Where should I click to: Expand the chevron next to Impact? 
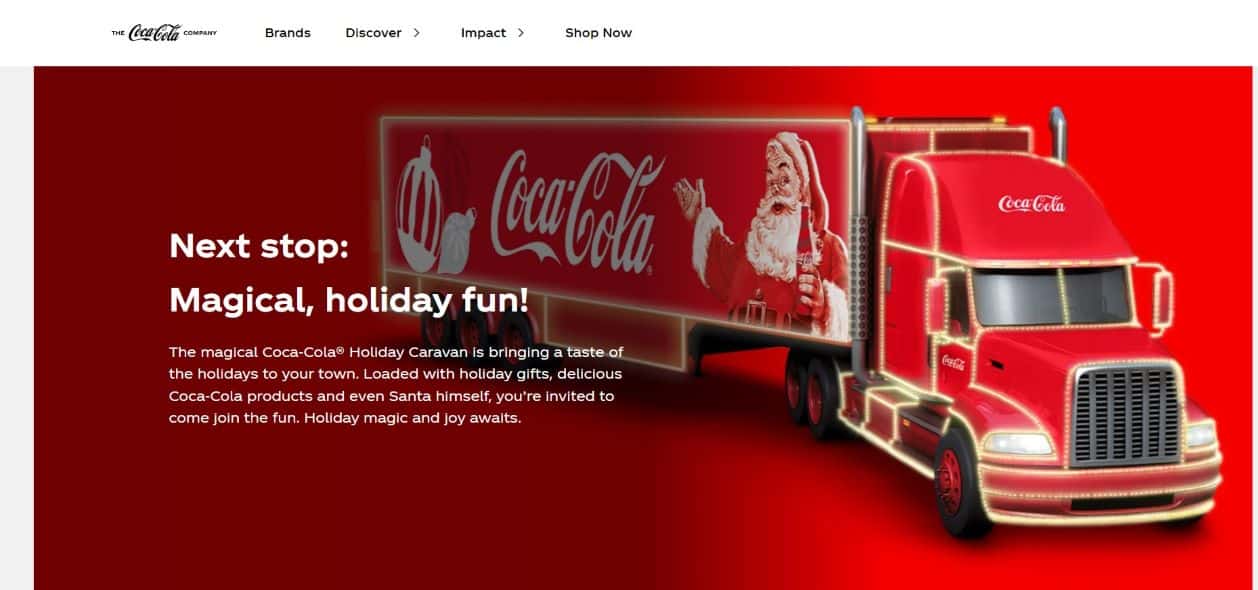(x=521, y=33)
